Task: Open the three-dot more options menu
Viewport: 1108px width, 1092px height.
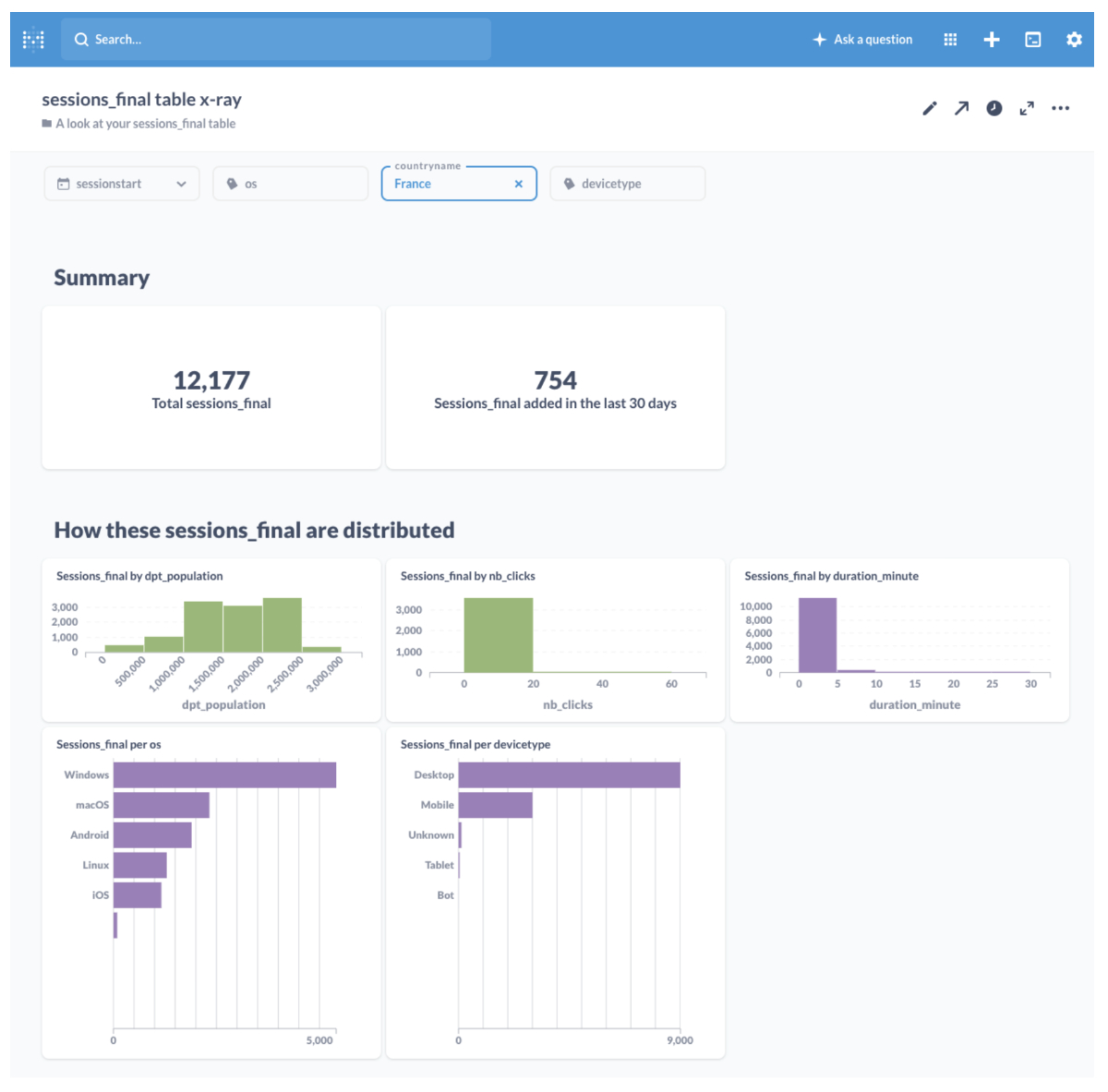Action: (1060, 109)
